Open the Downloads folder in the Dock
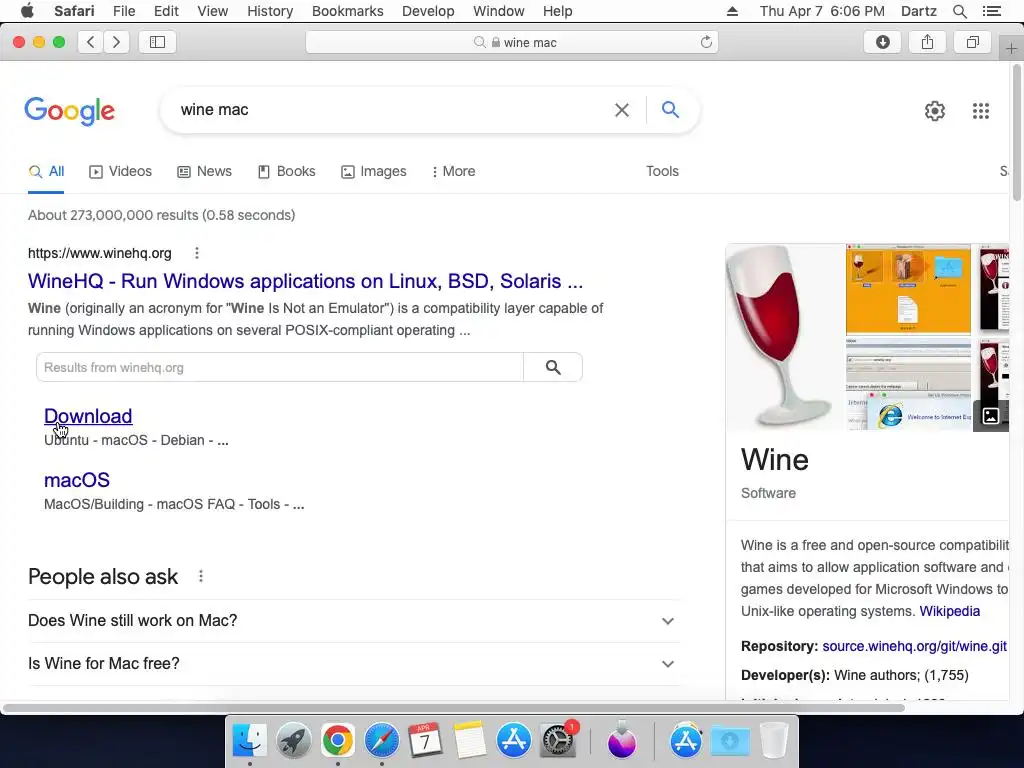1024x768 pixels. tap(729, 740)
